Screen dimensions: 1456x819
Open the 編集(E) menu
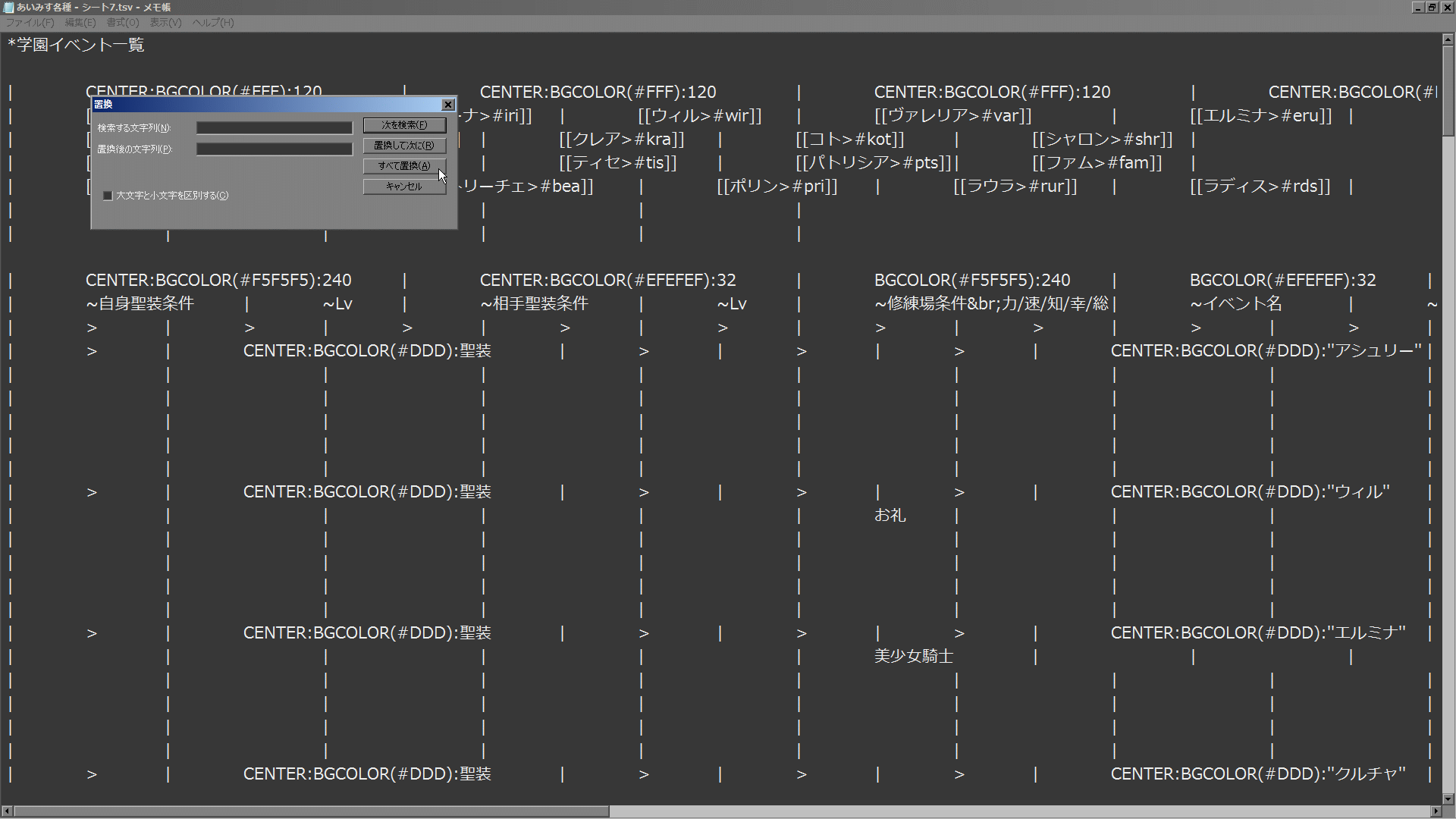[x=79, y=22]
